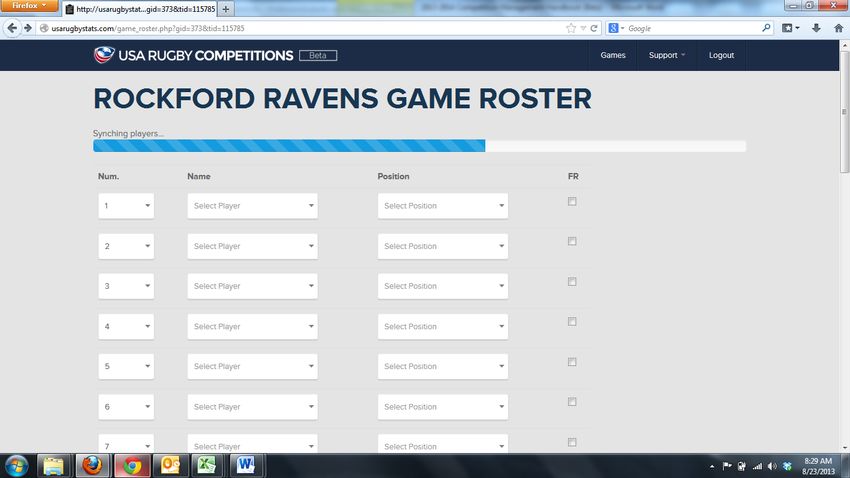850x478 pixels.
Task: Open Select Player dropdown in row 3
Action: click(x=252, y=286)
